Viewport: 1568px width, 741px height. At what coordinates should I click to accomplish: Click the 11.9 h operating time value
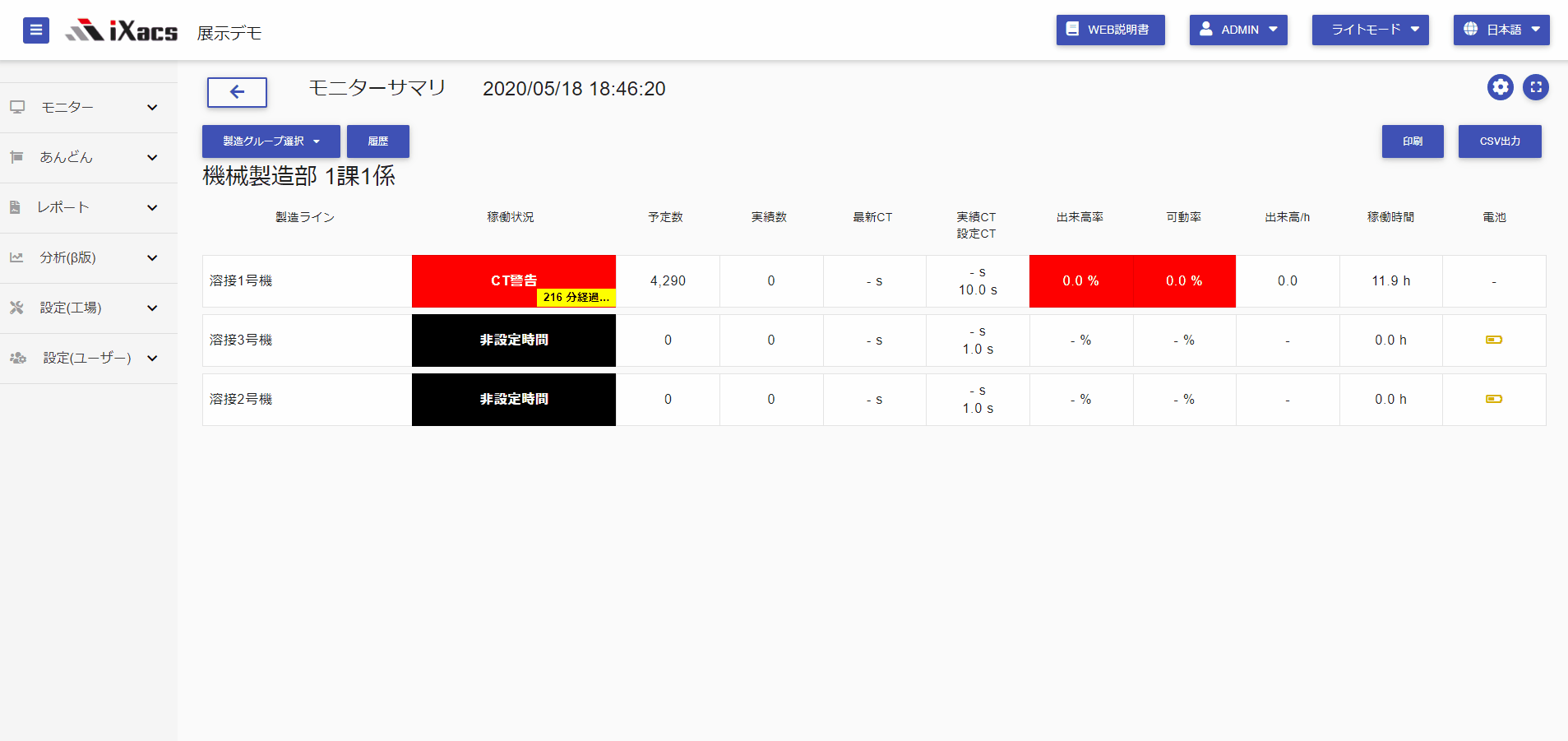(1390, 281)
